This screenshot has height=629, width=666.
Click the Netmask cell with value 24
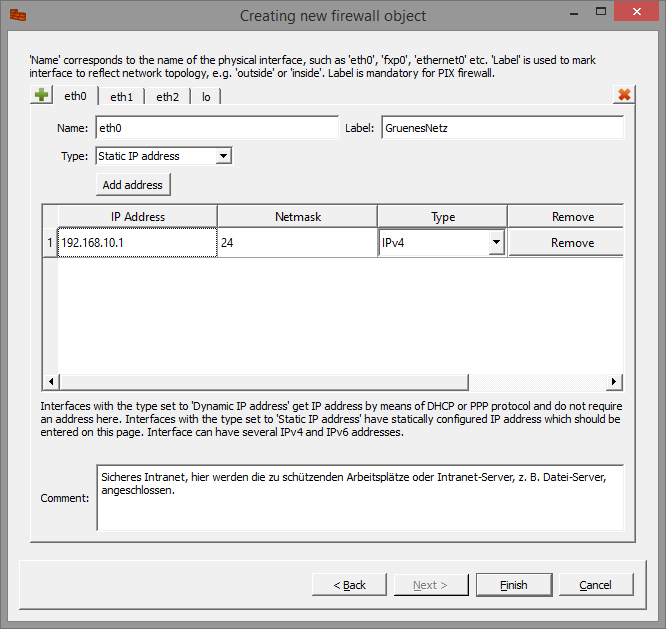(x=297, y=243)
